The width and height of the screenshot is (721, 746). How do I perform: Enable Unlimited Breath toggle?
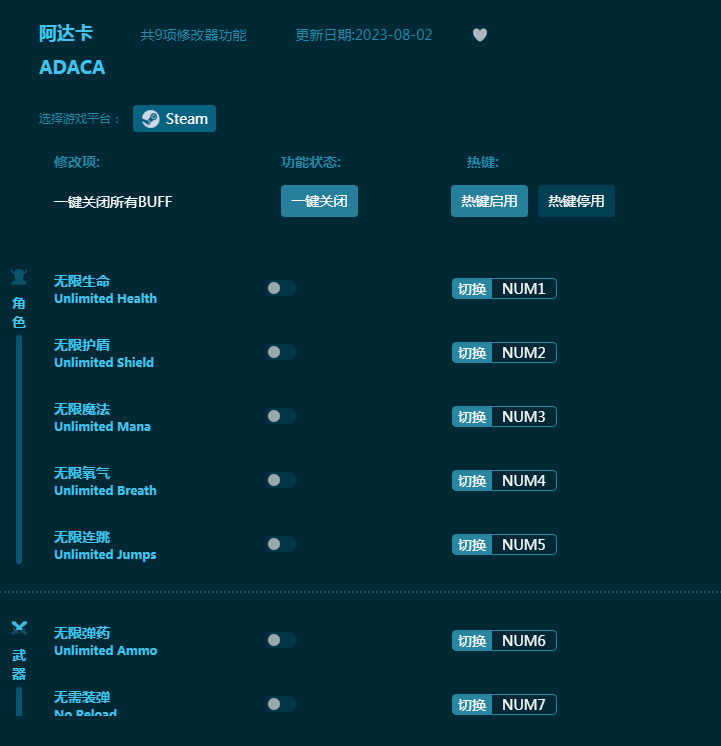pyautogui.click(x=281, y=480)
